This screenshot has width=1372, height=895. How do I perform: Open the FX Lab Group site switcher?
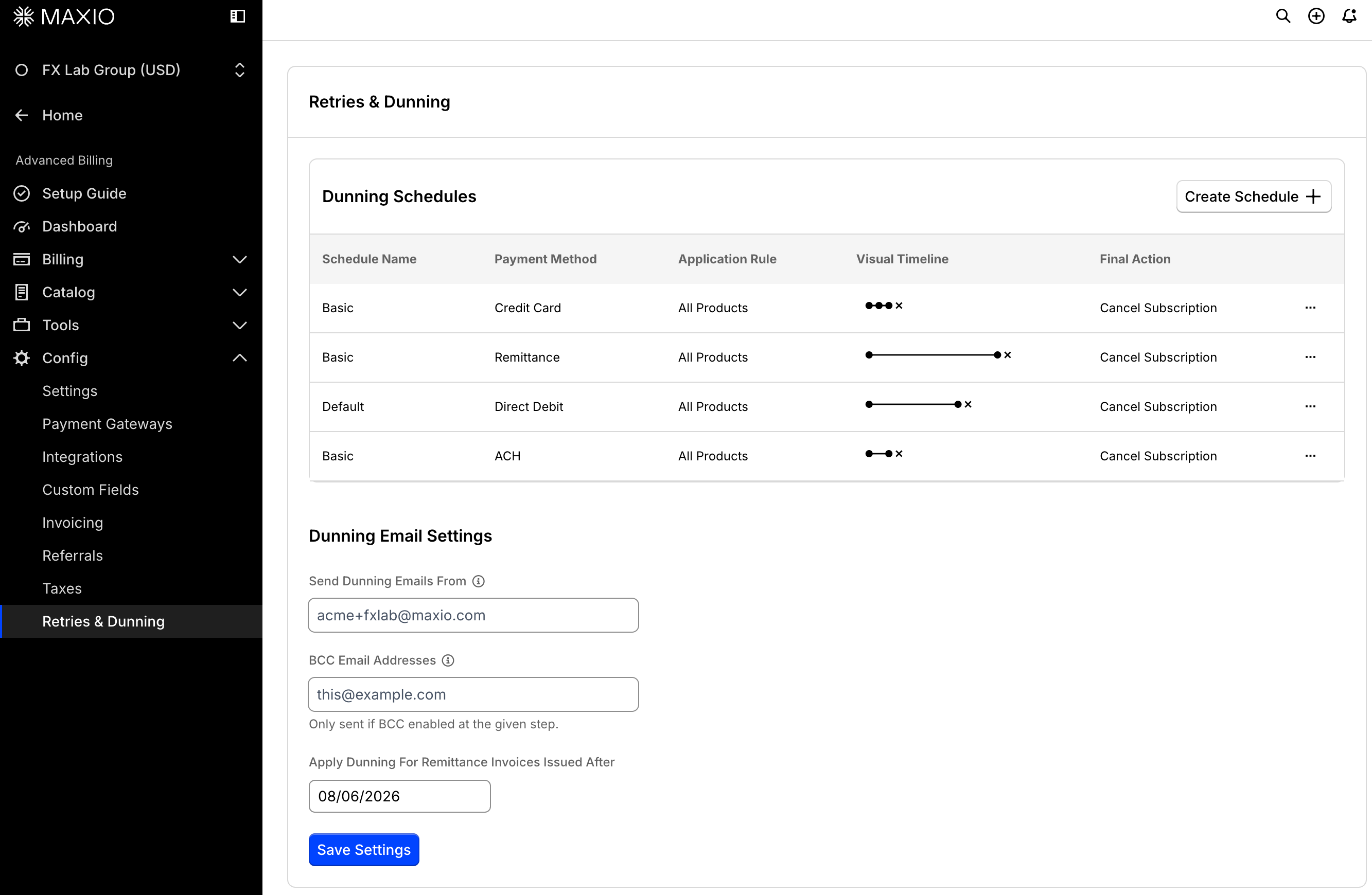point(131,70)
